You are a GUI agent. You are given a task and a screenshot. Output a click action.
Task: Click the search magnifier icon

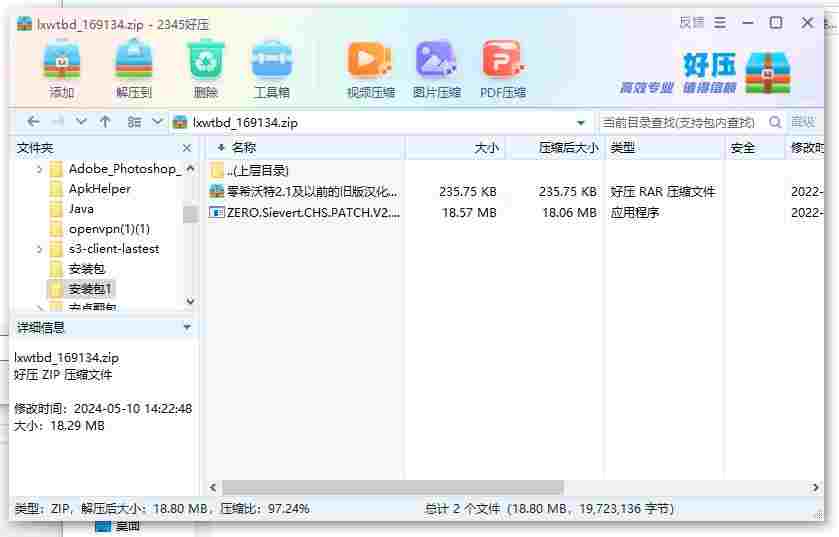tap(775, 122)
